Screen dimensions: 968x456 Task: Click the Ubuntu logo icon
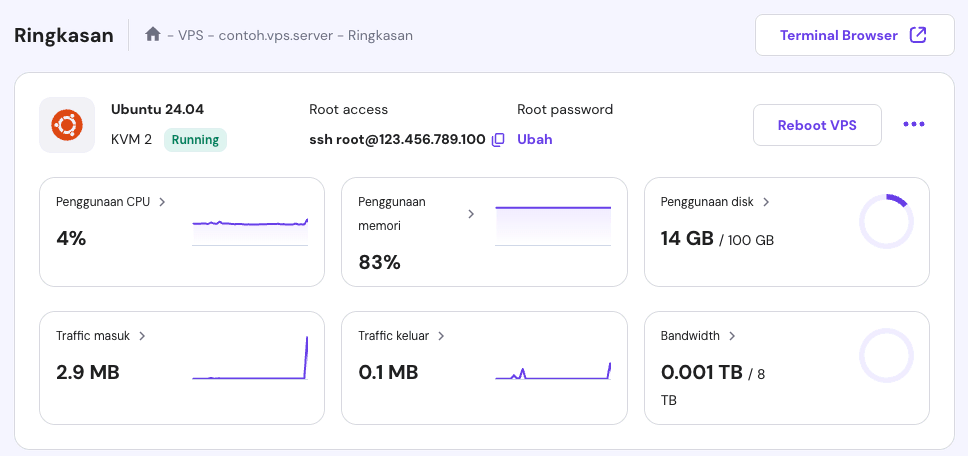[x=67, y=125]
